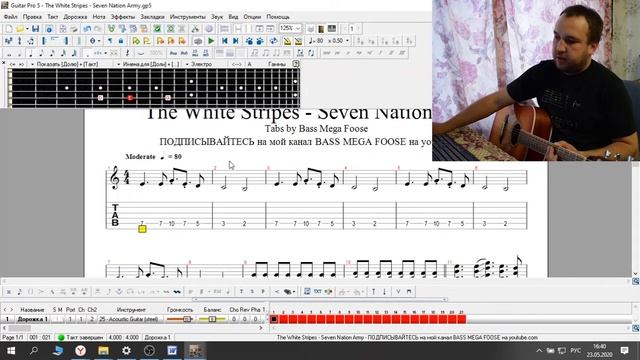Open the Нота menu
Screen dimensions: 640x360
(99, 17)
